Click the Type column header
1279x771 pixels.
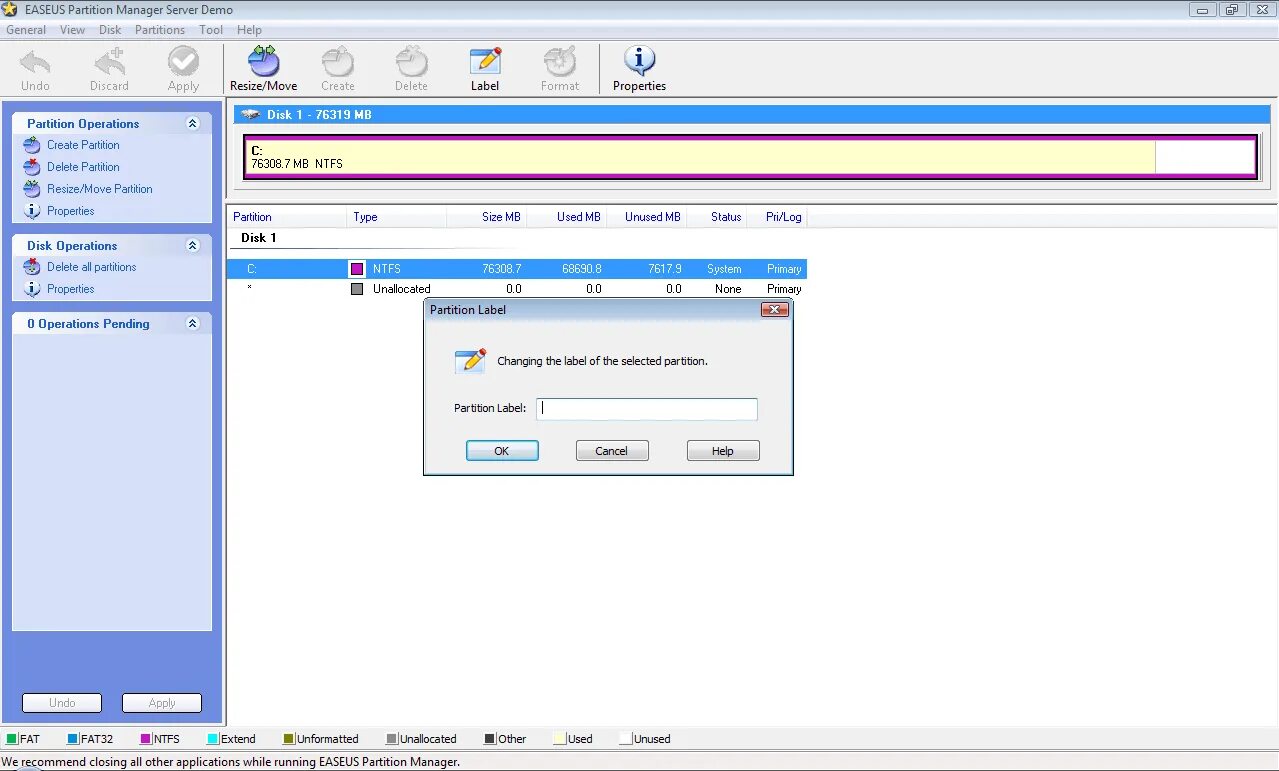click(x=397, y=217)
